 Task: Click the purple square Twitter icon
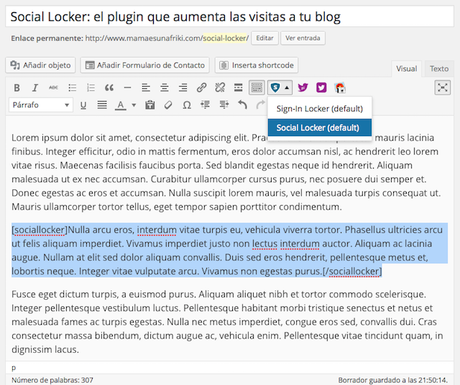321,88
